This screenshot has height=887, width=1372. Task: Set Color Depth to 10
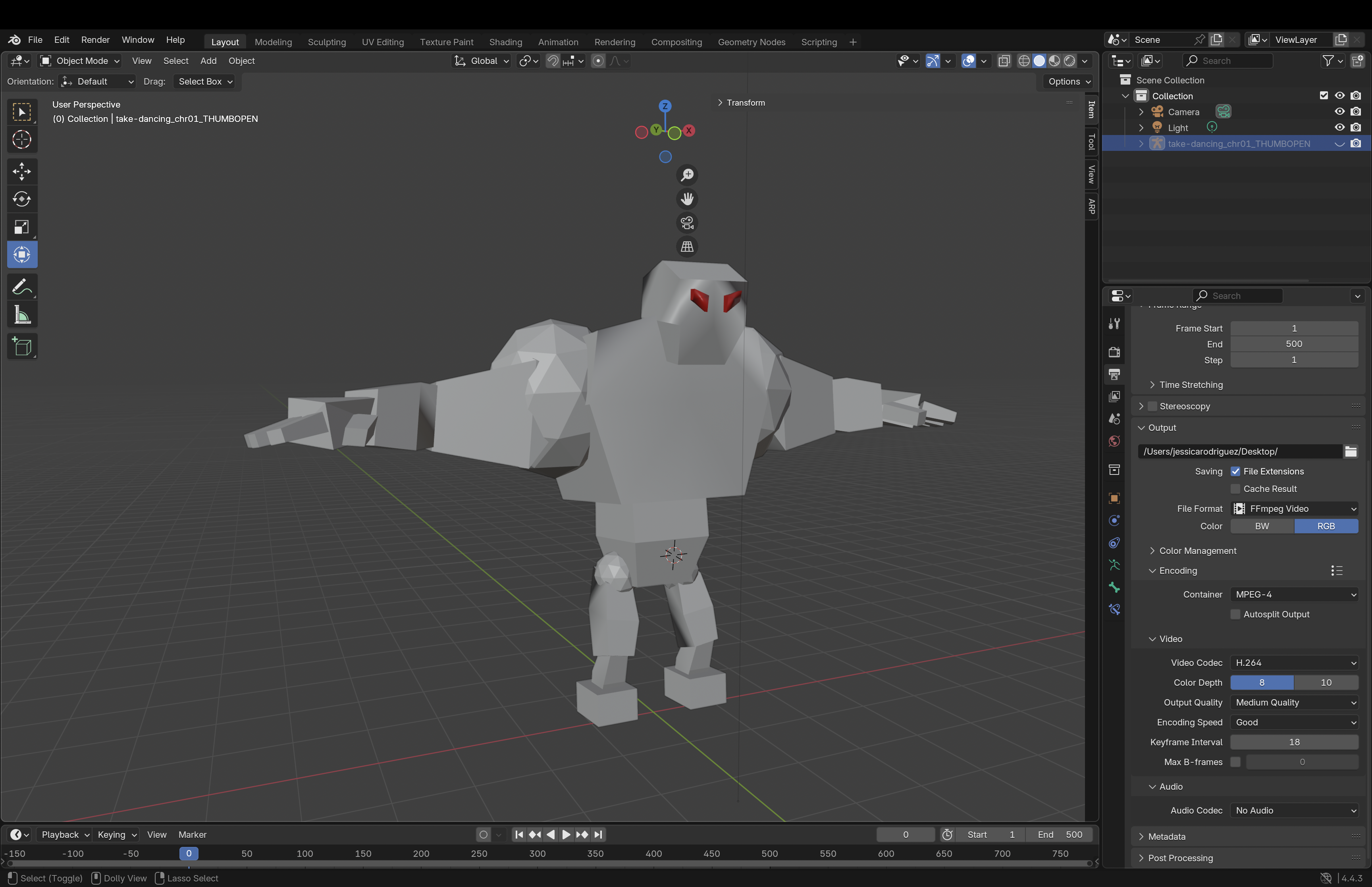1326,683
